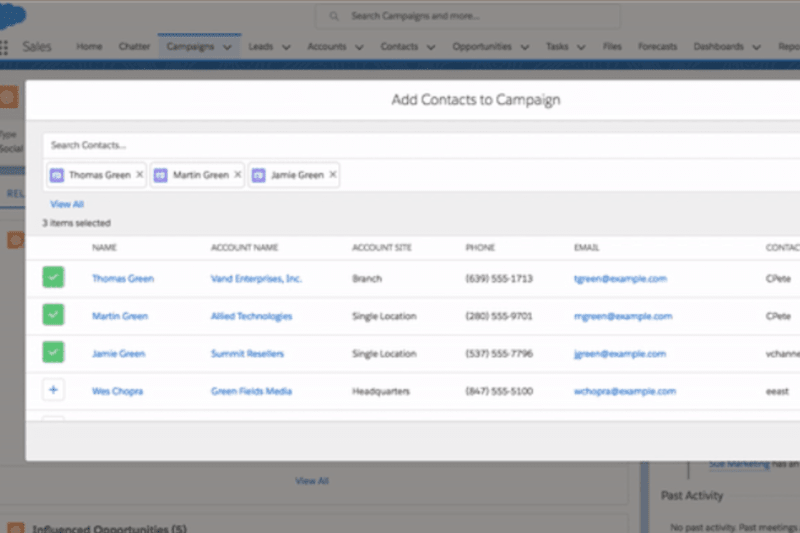Remove Thomas Green pill with X
This screenshot has height=533, width=800.
(139, 174)
